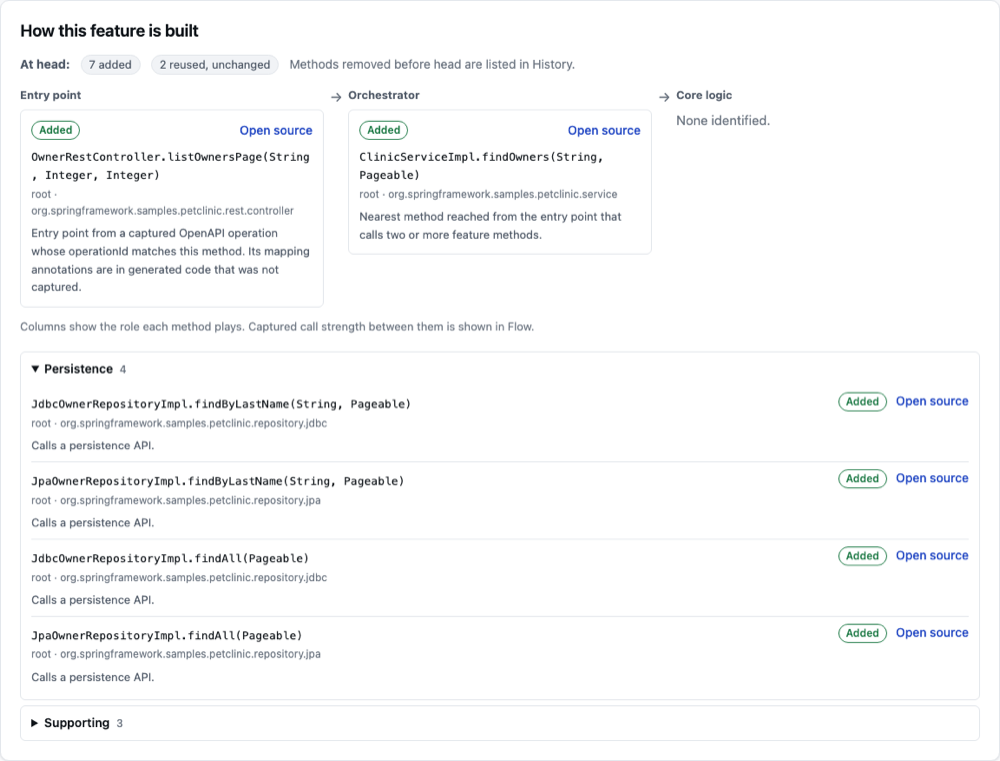
Task: Click the 'How this feature is built' heading
Action: click(x=109, y=31)
